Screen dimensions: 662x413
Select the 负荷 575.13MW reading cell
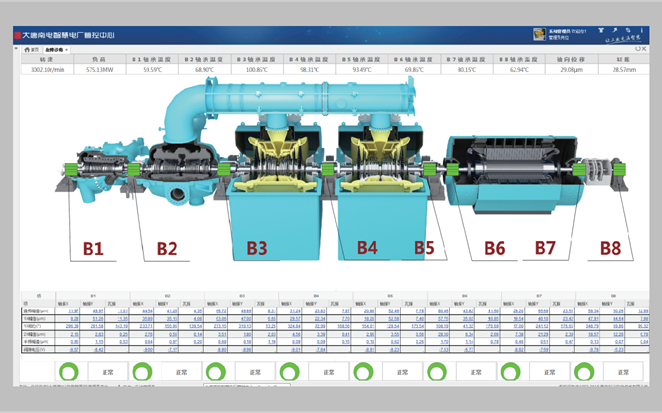tap(100, 70)
